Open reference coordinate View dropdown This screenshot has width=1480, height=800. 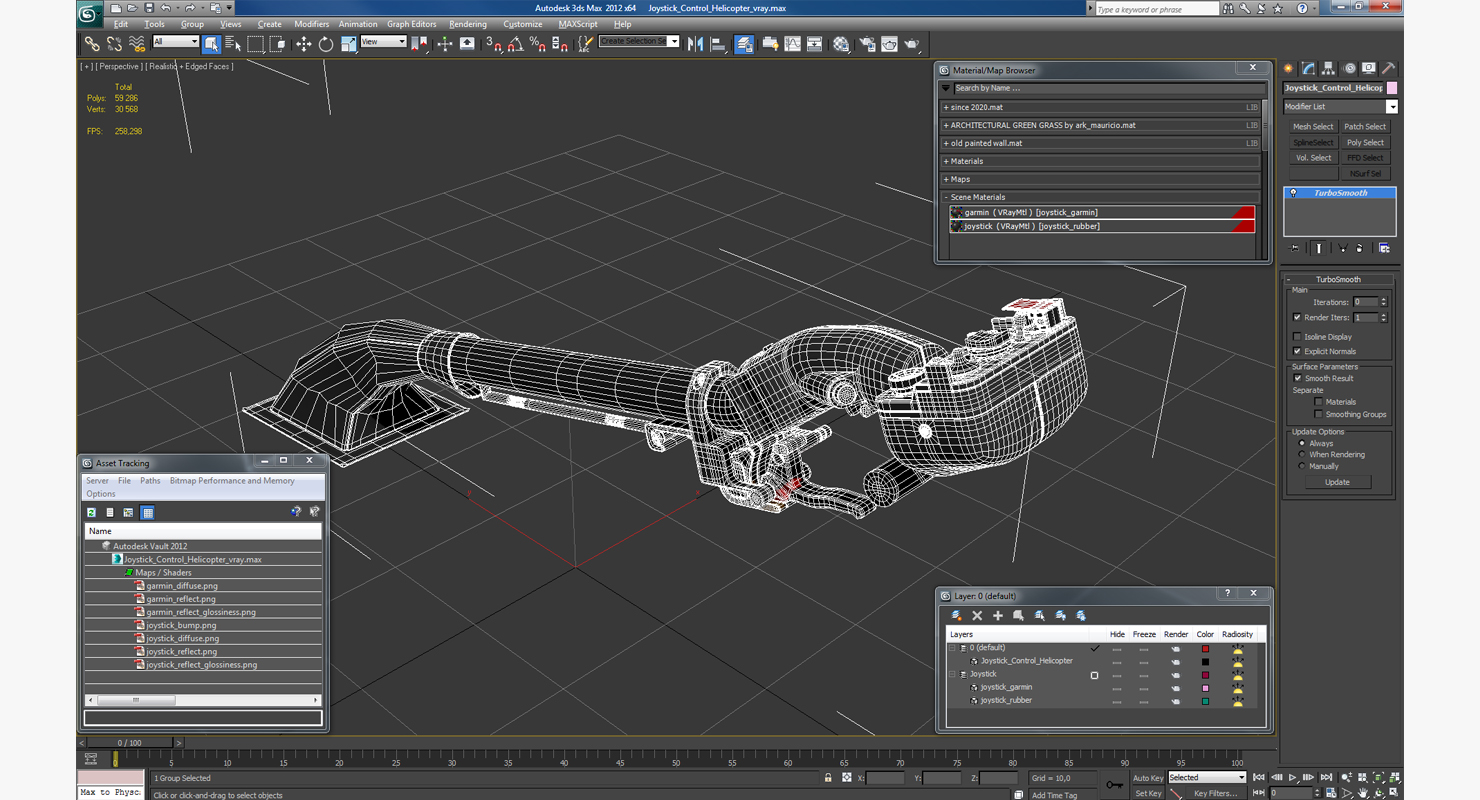[383, 41]
